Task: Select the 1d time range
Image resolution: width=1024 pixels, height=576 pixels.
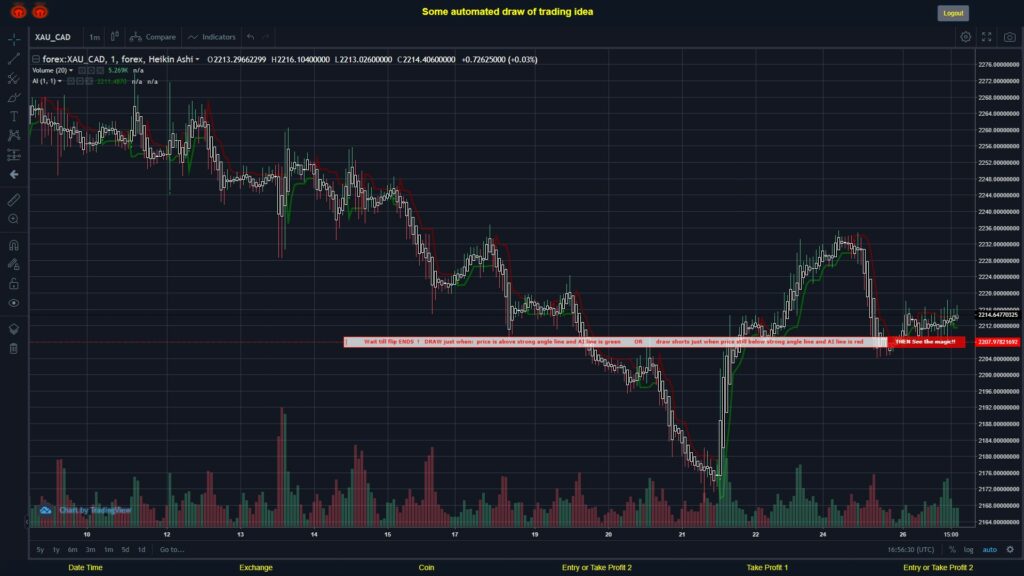Action: (142, 550)
